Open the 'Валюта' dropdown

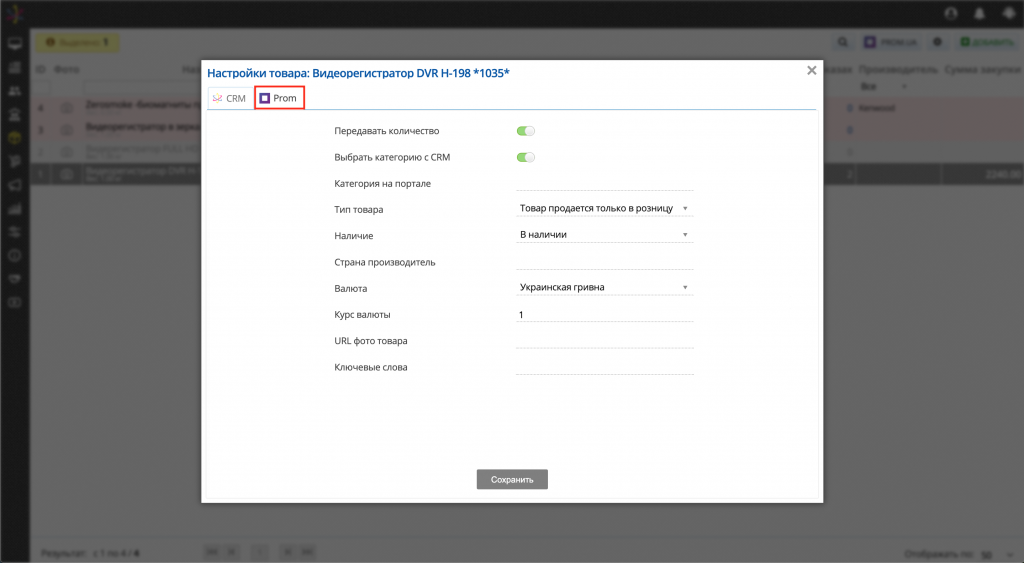605,287
